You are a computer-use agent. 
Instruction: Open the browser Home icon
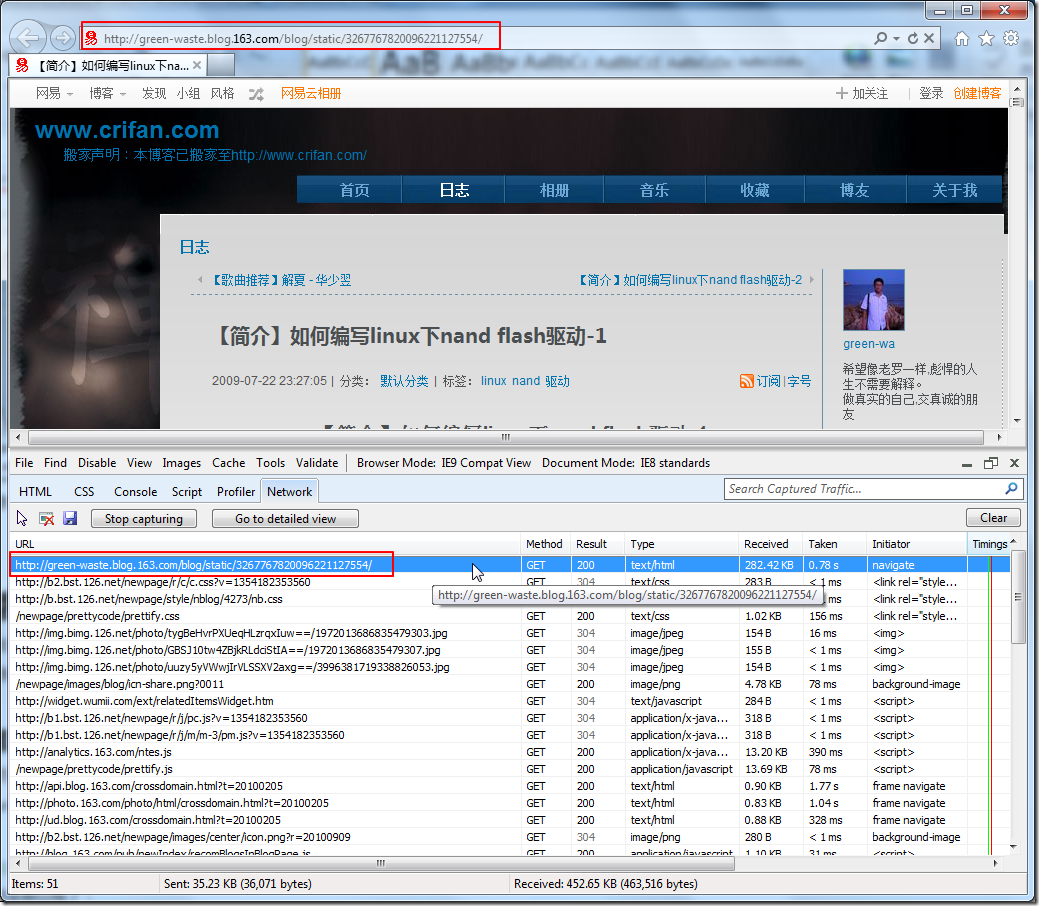pos(961,38)
